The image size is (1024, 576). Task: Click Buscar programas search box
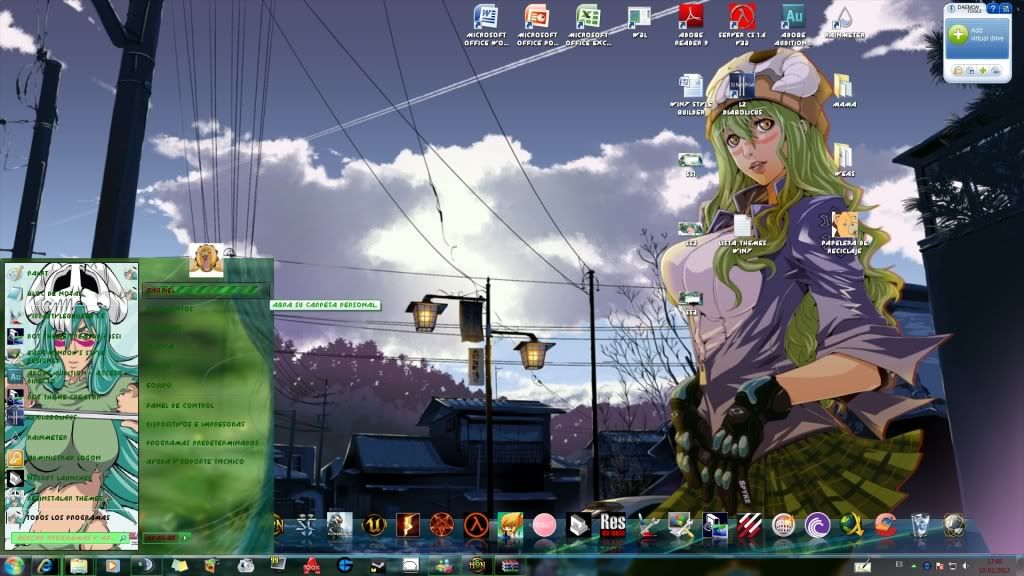(x=69, y=538)
